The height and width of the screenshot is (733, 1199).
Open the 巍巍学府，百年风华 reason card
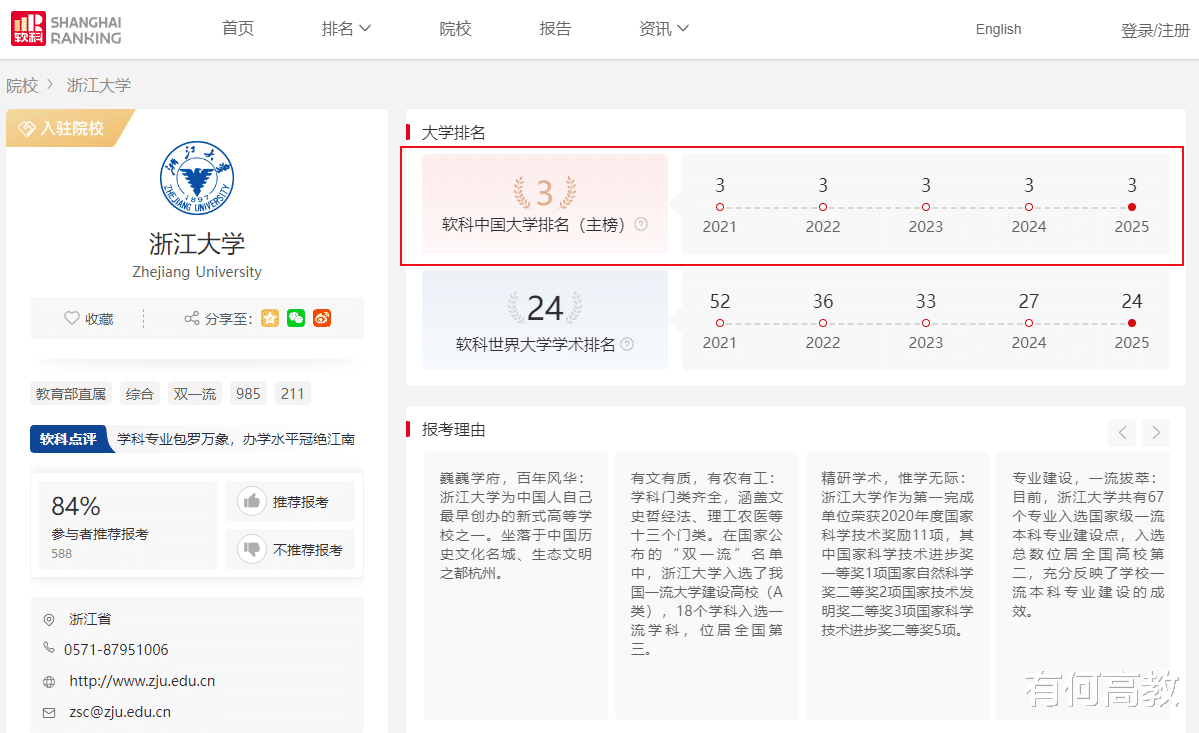pyautogui.click(x=516, y=586)
